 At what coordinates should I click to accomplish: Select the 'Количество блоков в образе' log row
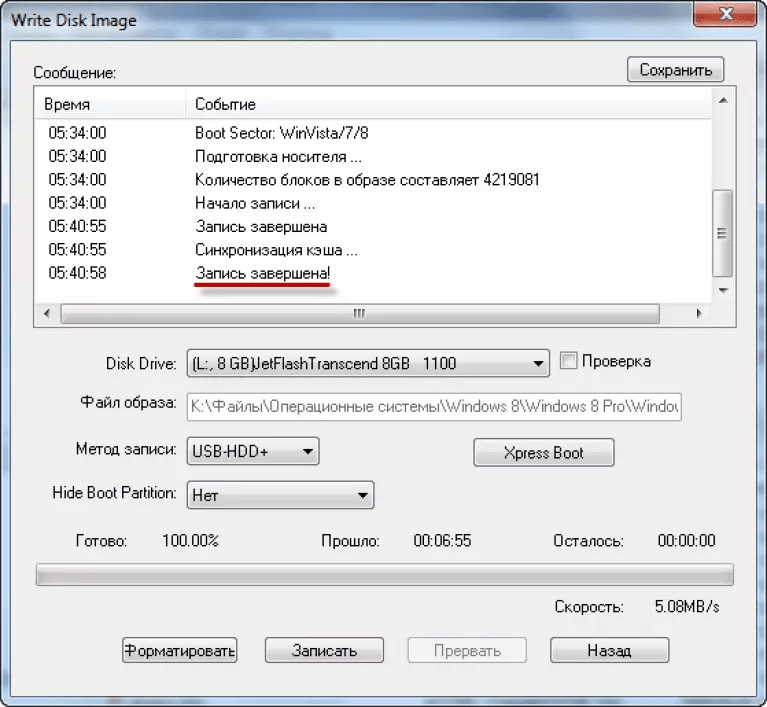[373, 180]
